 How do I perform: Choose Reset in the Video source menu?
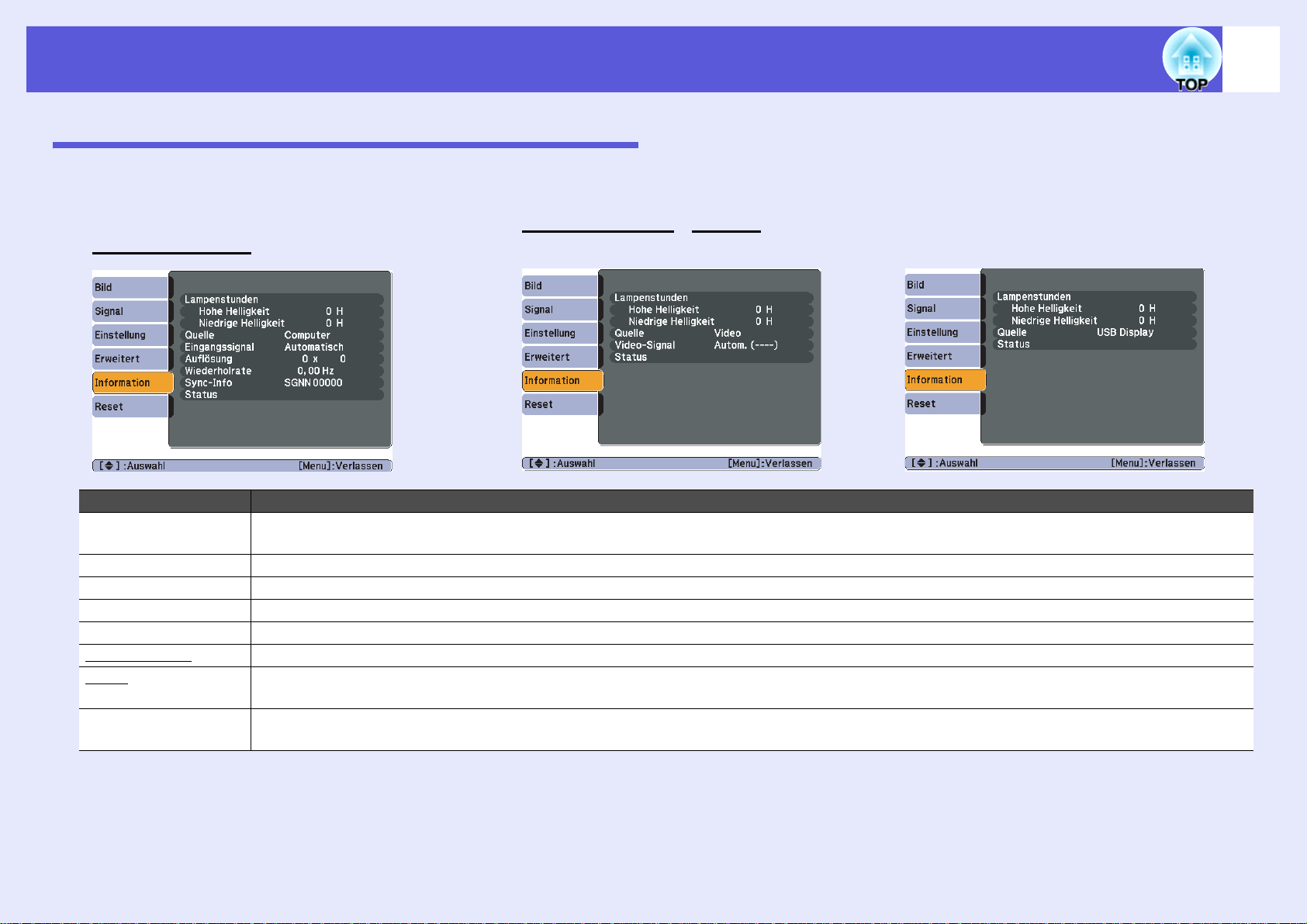560,404
